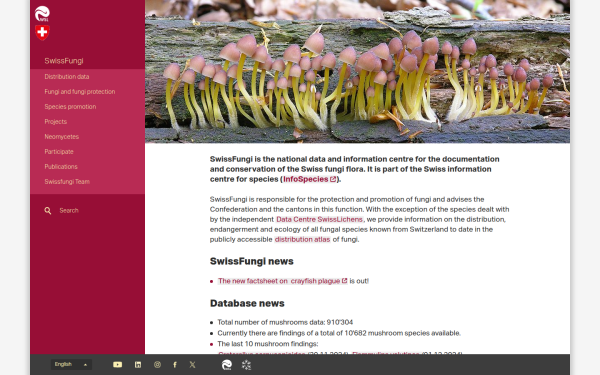Open the Instagram icon in the footer
This screenshot has width=600, height=375.
pos(157,365)
